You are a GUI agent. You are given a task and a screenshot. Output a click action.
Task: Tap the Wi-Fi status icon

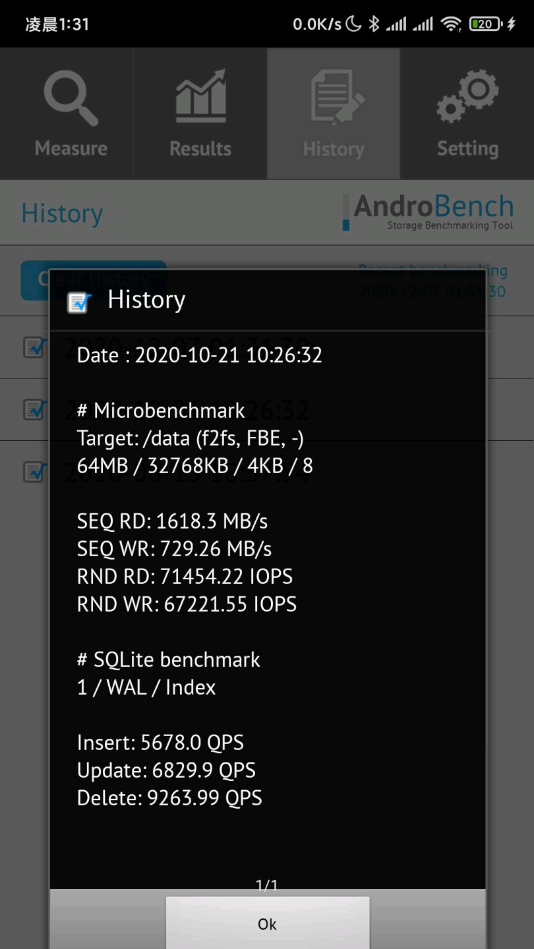[x=451, y=24]
